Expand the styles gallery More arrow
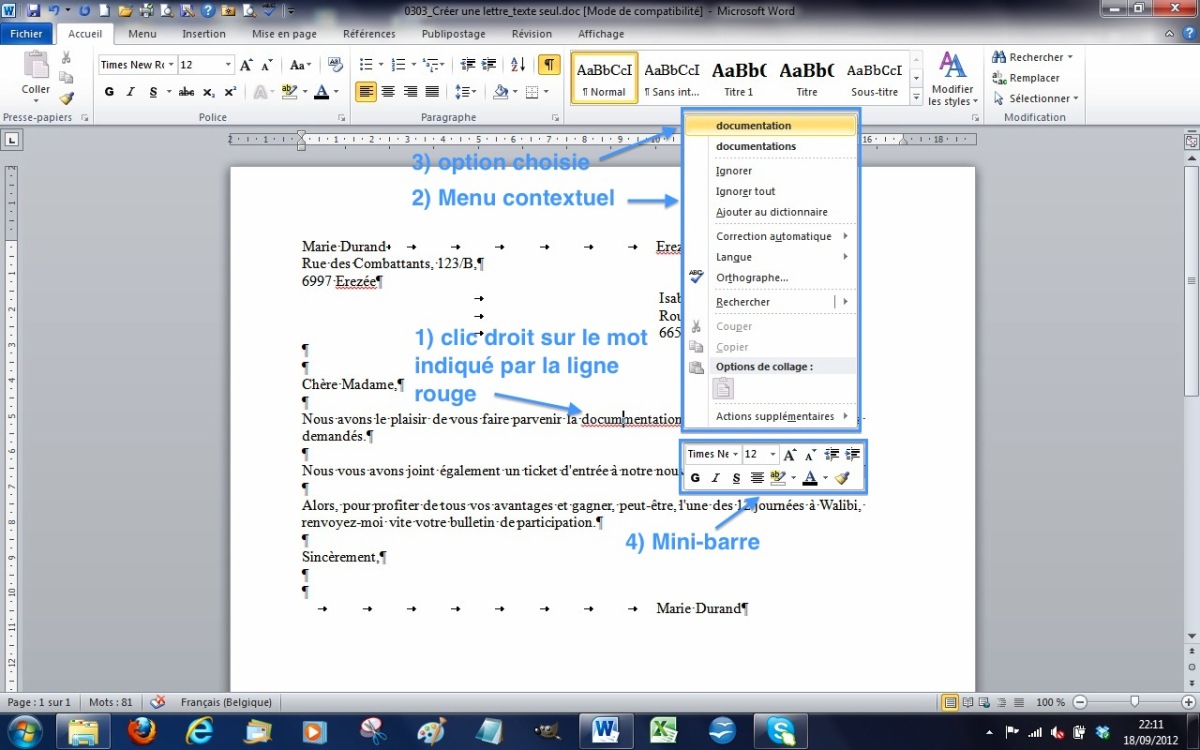The image size is (1200, 750). pos(916,97)
